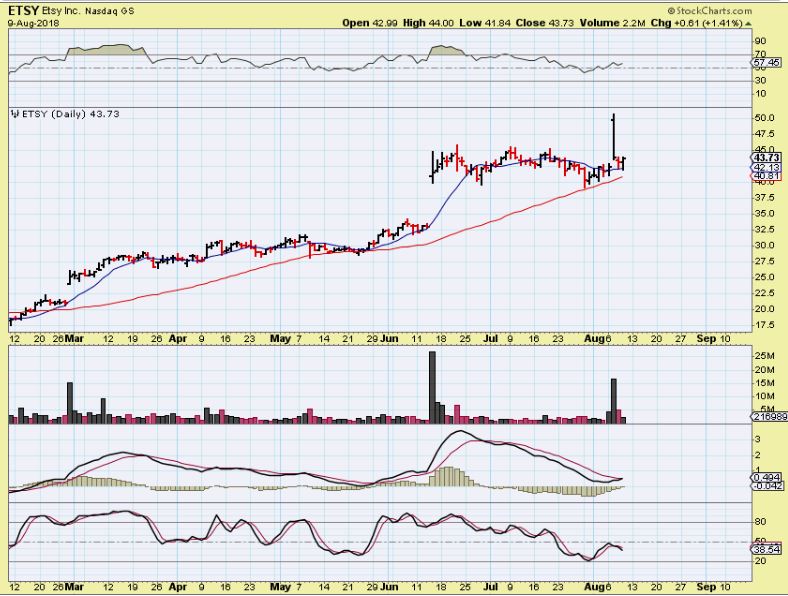Click the tall price spike bar above 50
This screenshot has width=788, height=596.
[x=614, y=136]
